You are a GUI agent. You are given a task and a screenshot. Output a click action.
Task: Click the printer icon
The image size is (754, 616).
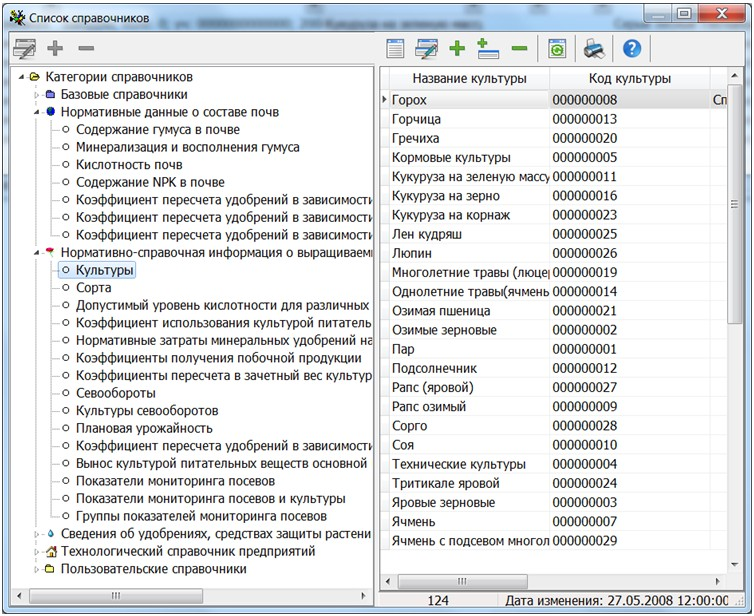594,48
